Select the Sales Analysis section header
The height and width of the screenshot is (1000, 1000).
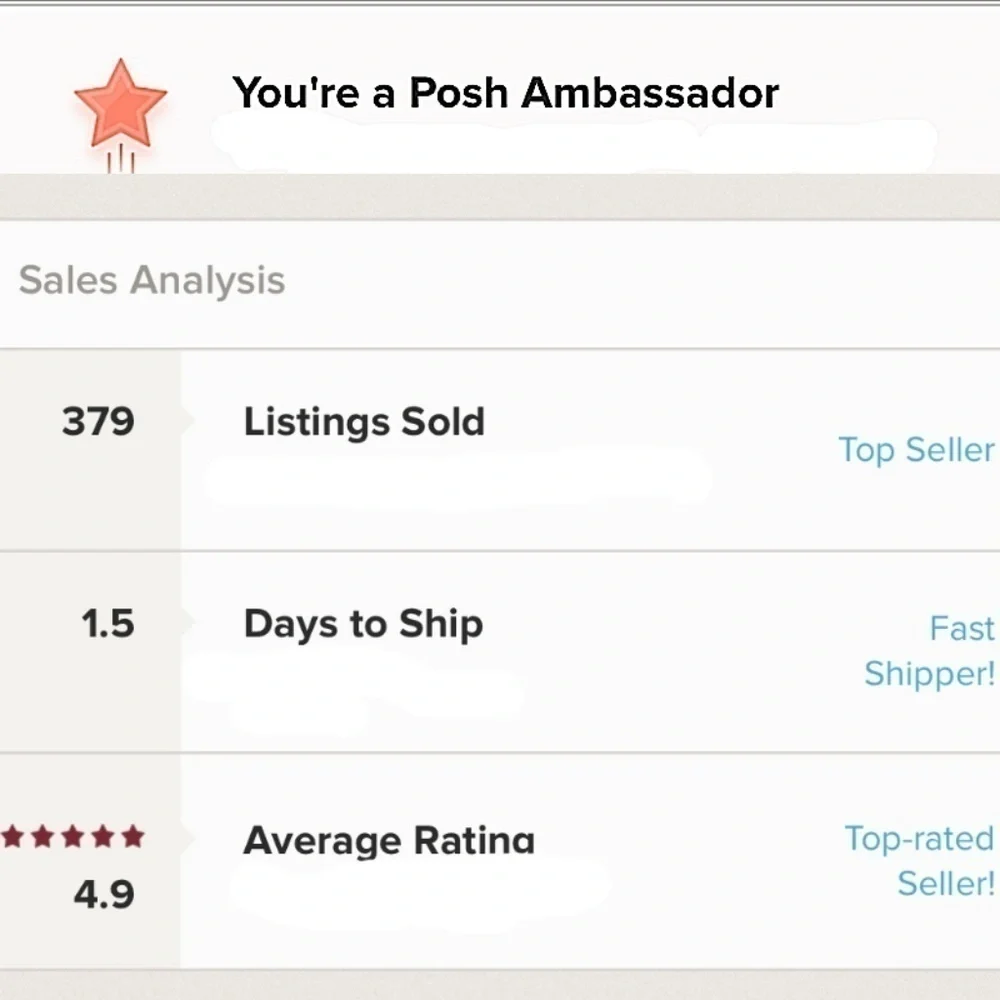point(152,281)
